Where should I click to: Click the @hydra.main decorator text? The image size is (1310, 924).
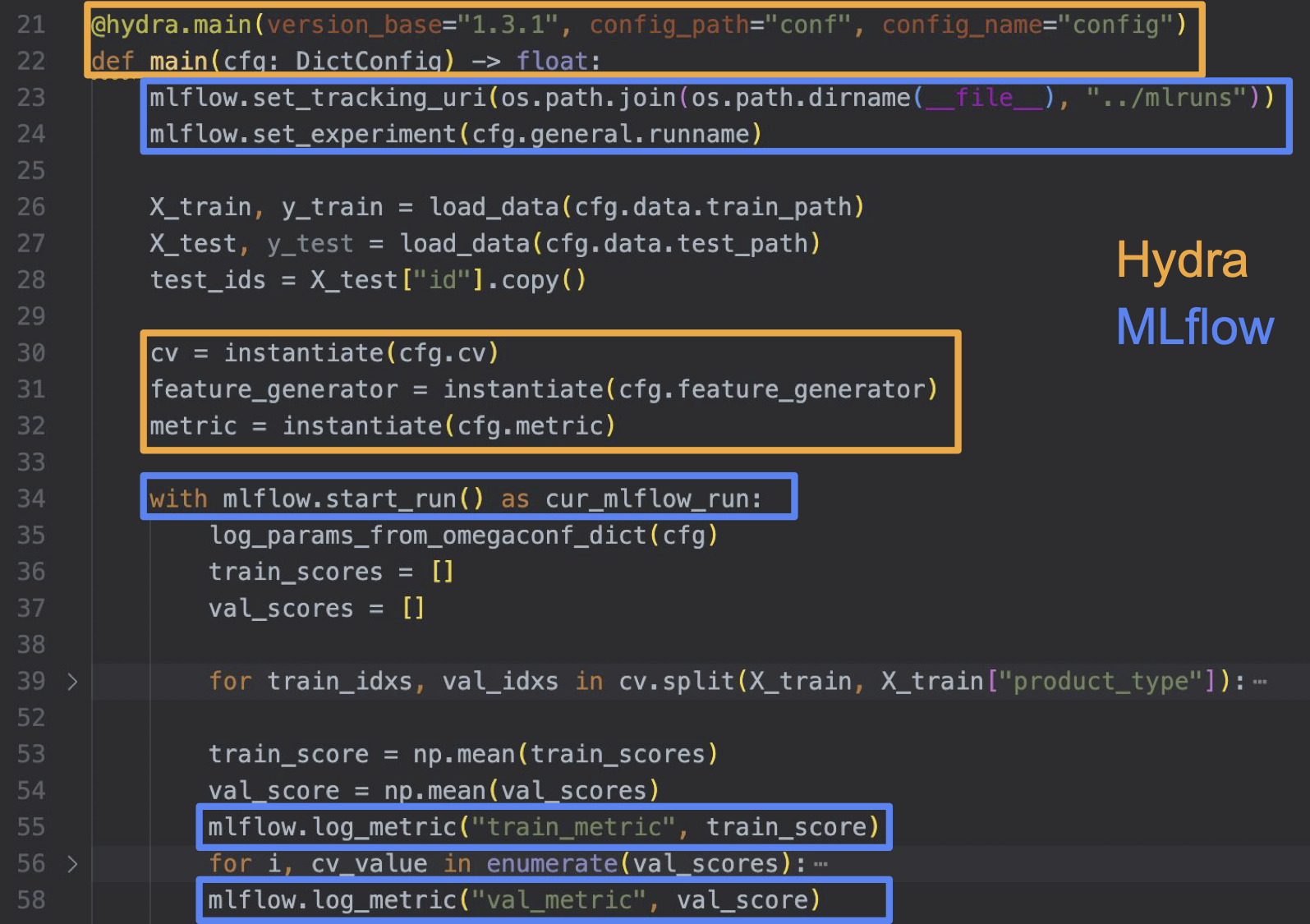171,25
